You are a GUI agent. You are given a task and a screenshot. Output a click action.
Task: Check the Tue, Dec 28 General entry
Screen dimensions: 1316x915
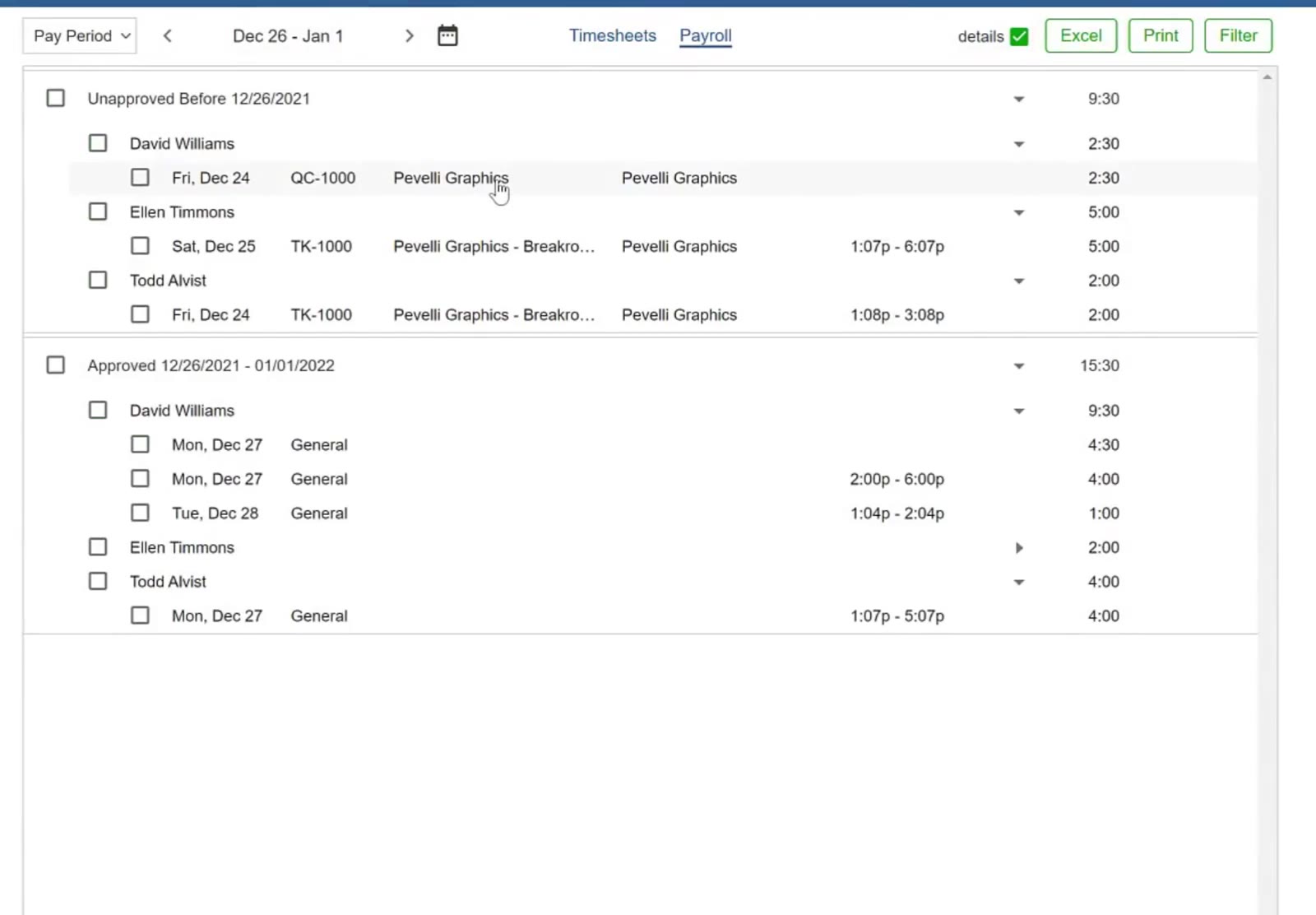tap(141, 513)
